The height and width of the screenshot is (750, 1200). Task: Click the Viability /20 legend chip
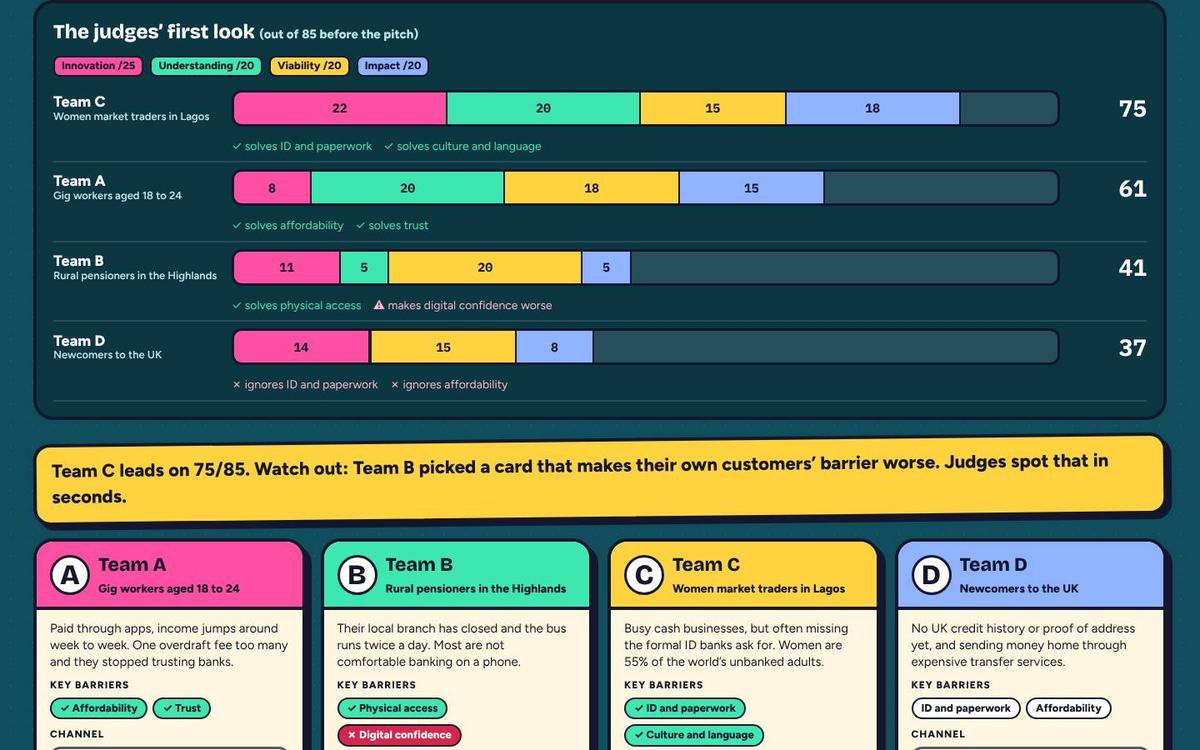309,66
